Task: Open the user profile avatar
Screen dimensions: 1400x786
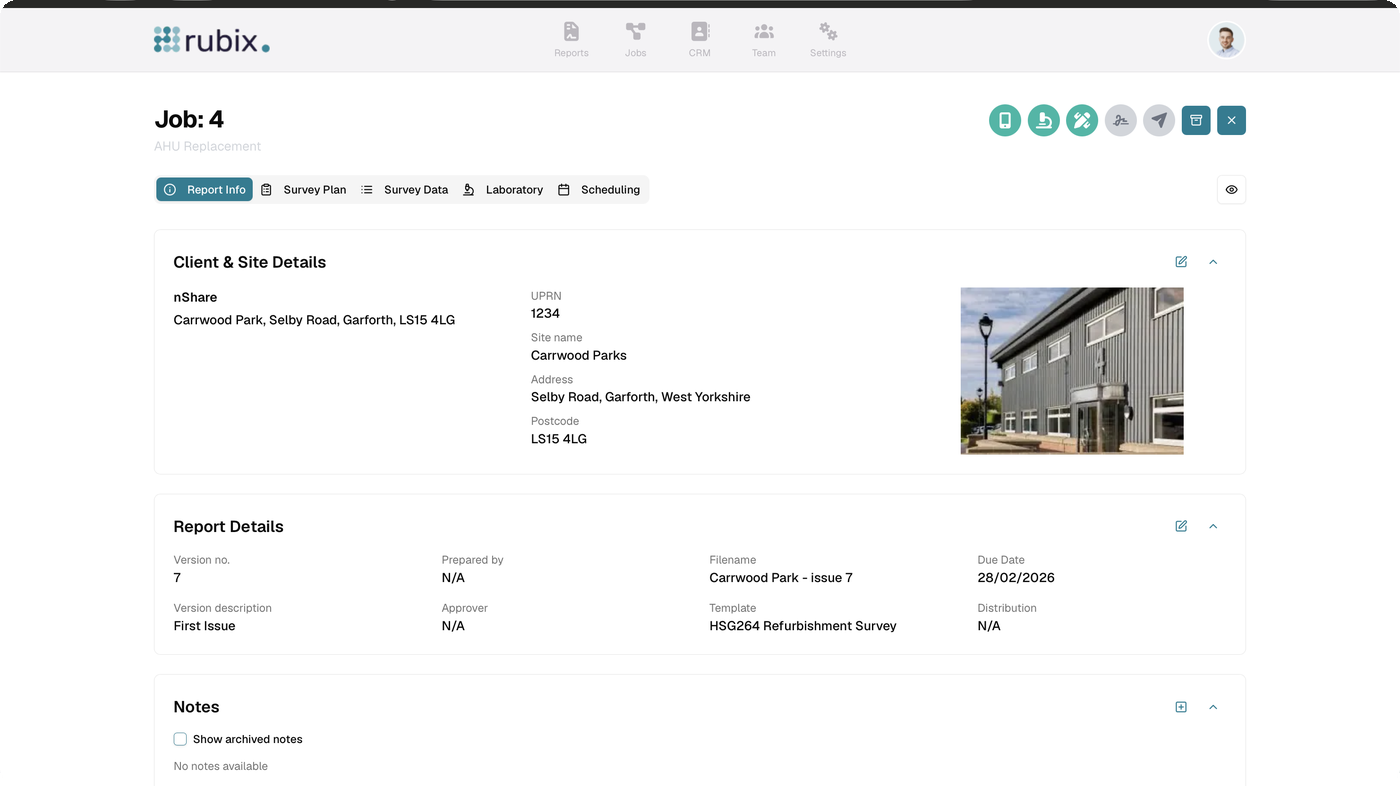Action: [1226, 40]
